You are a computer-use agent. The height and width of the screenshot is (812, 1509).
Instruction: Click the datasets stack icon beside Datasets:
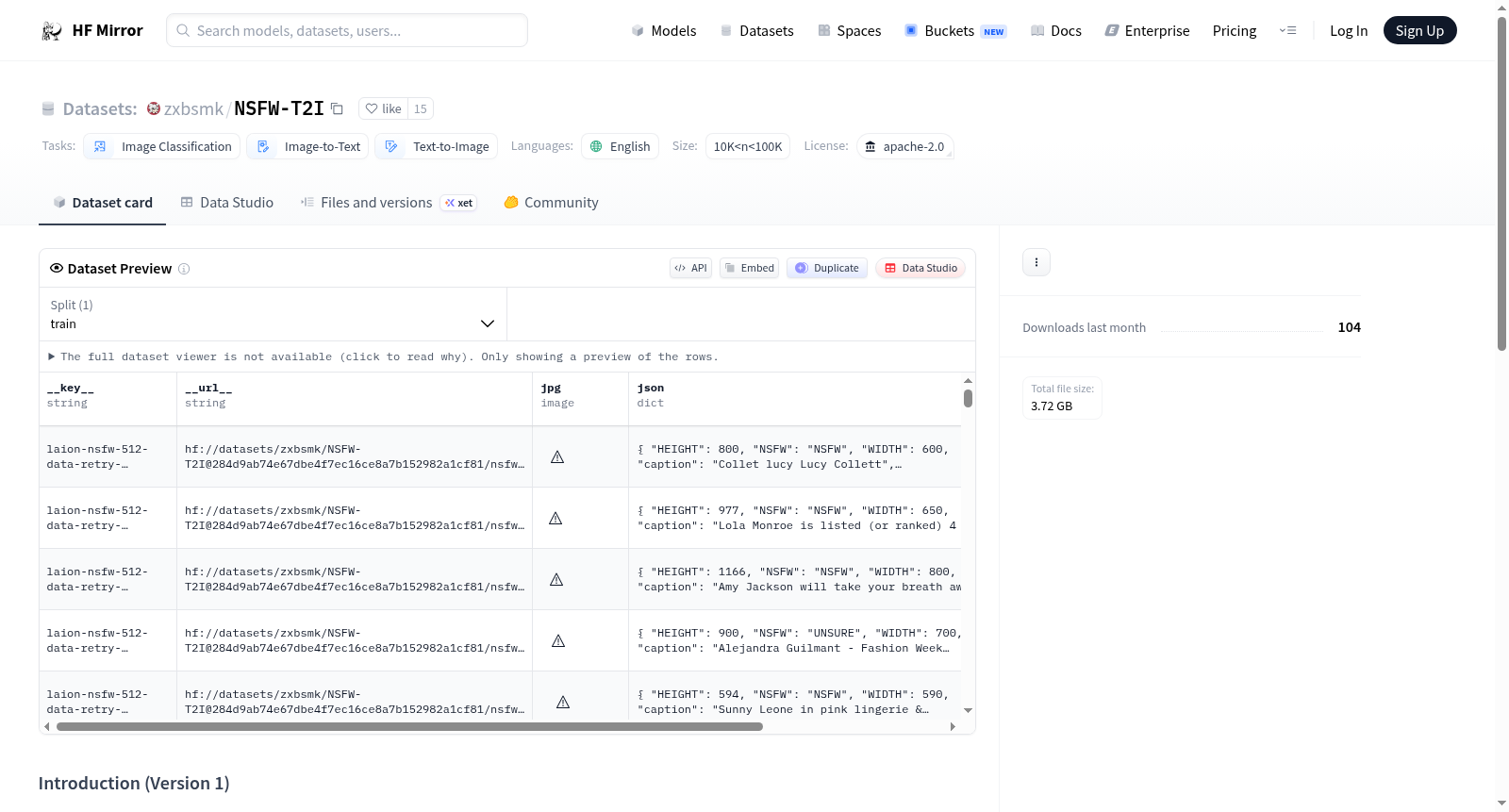48,108
